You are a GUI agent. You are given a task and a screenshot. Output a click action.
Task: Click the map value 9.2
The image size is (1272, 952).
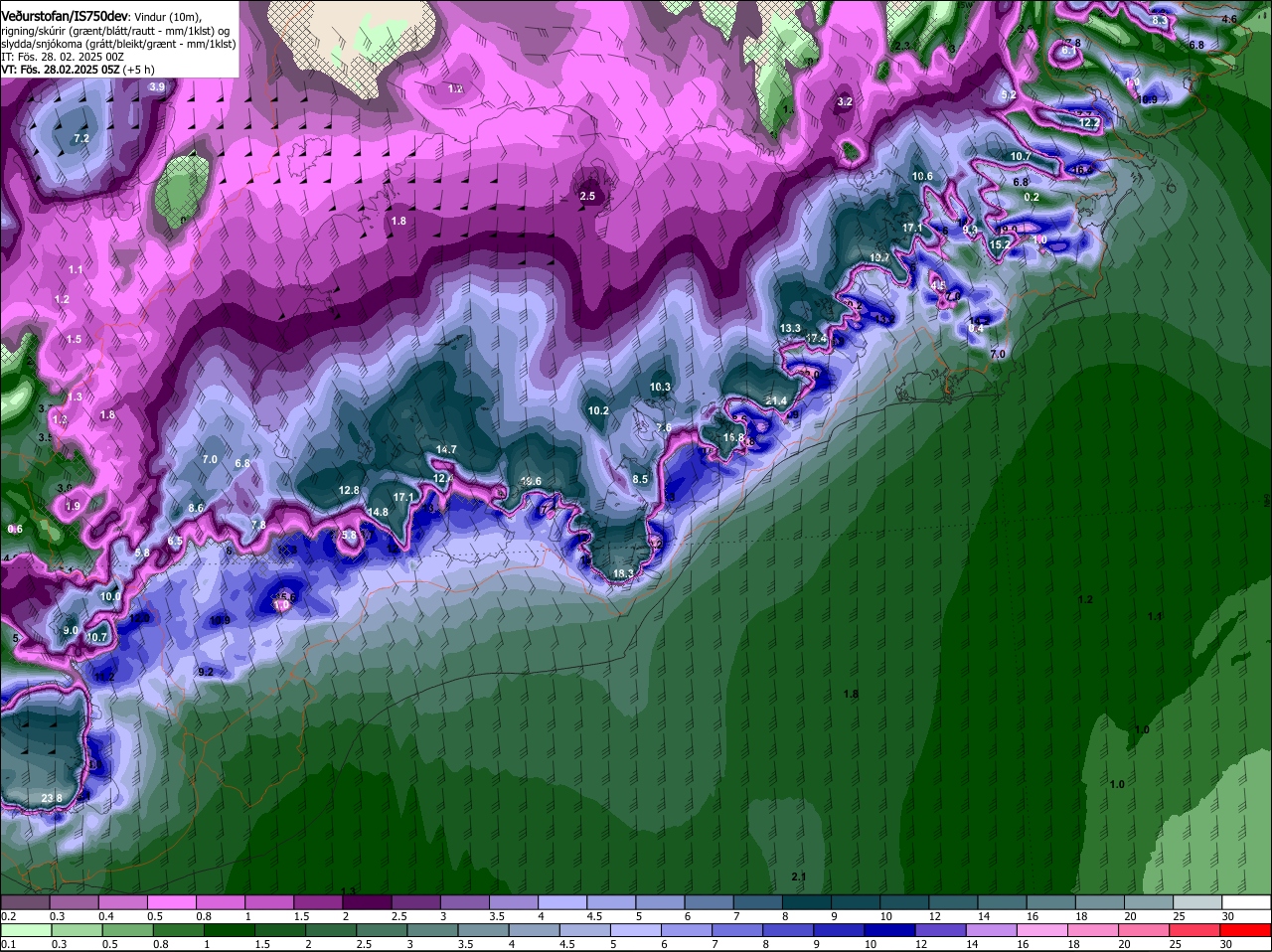coord(206,672)
